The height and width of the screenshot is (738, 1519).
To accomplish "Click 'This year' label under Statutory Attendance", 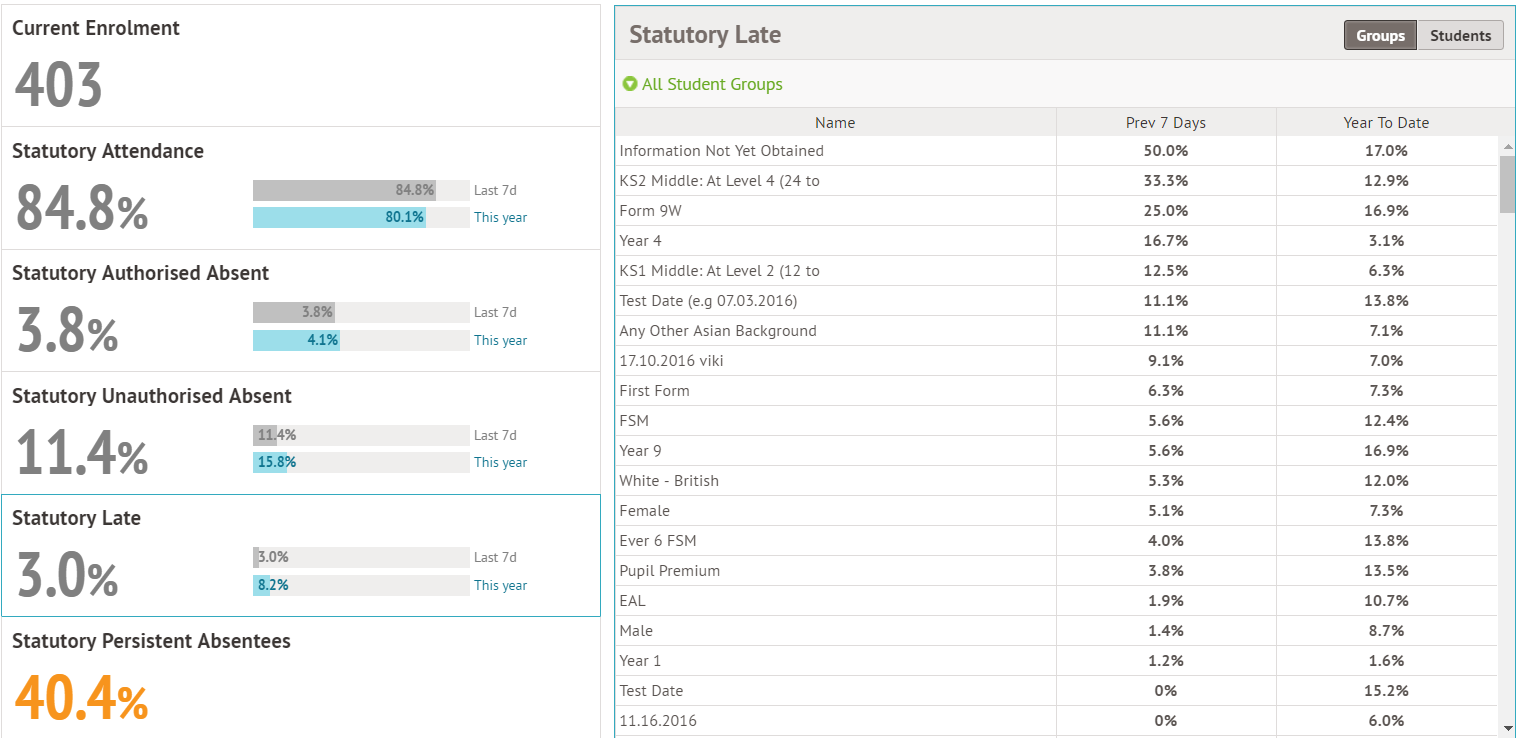I will (500, 217).
